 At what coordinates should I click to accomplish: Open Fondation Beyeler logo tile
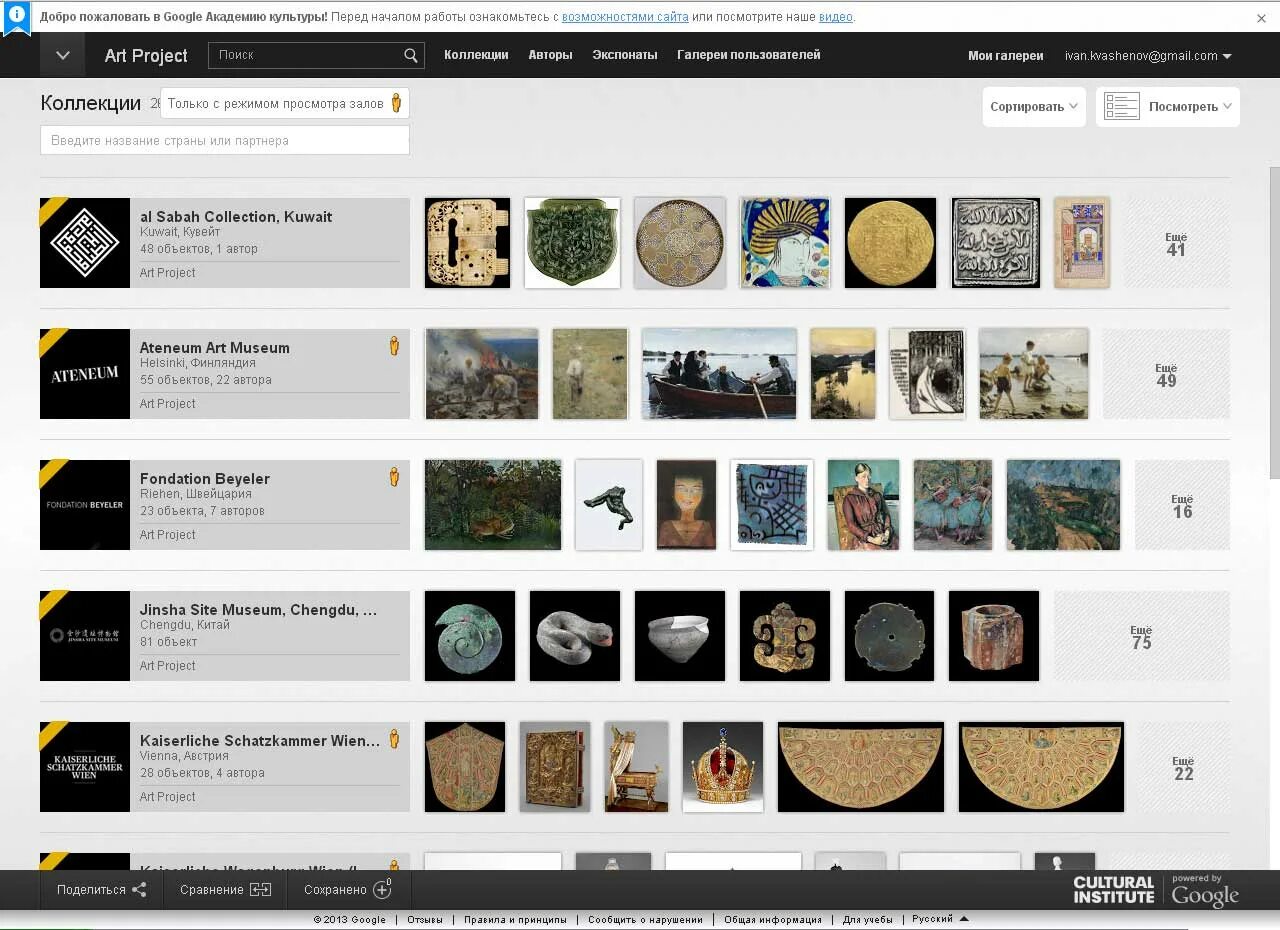pyautogui.click(x=85, y=505)
